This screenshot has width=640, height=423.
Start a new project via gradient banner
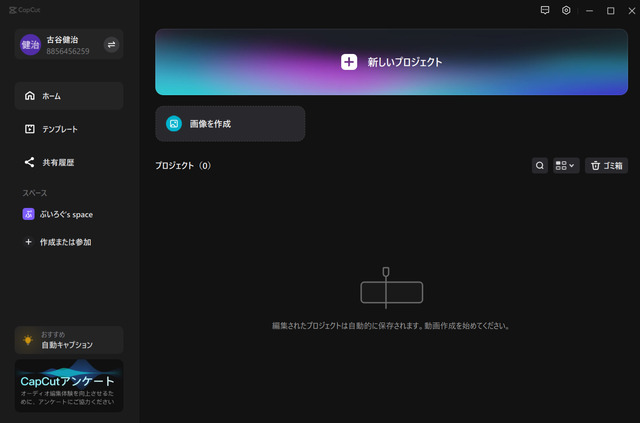[x=391, y=62]
